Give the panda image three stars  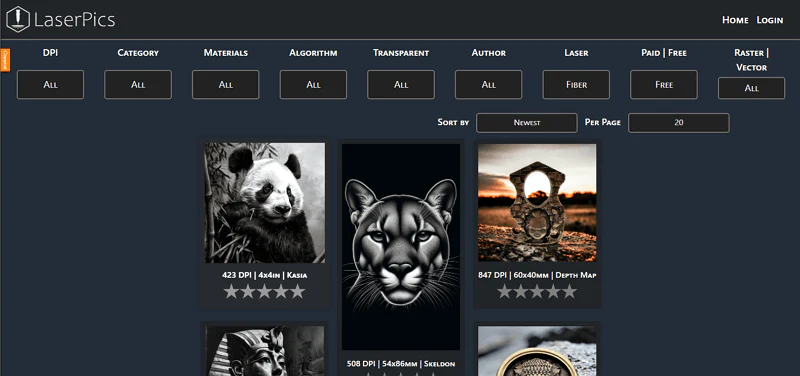tap(264, 292)
